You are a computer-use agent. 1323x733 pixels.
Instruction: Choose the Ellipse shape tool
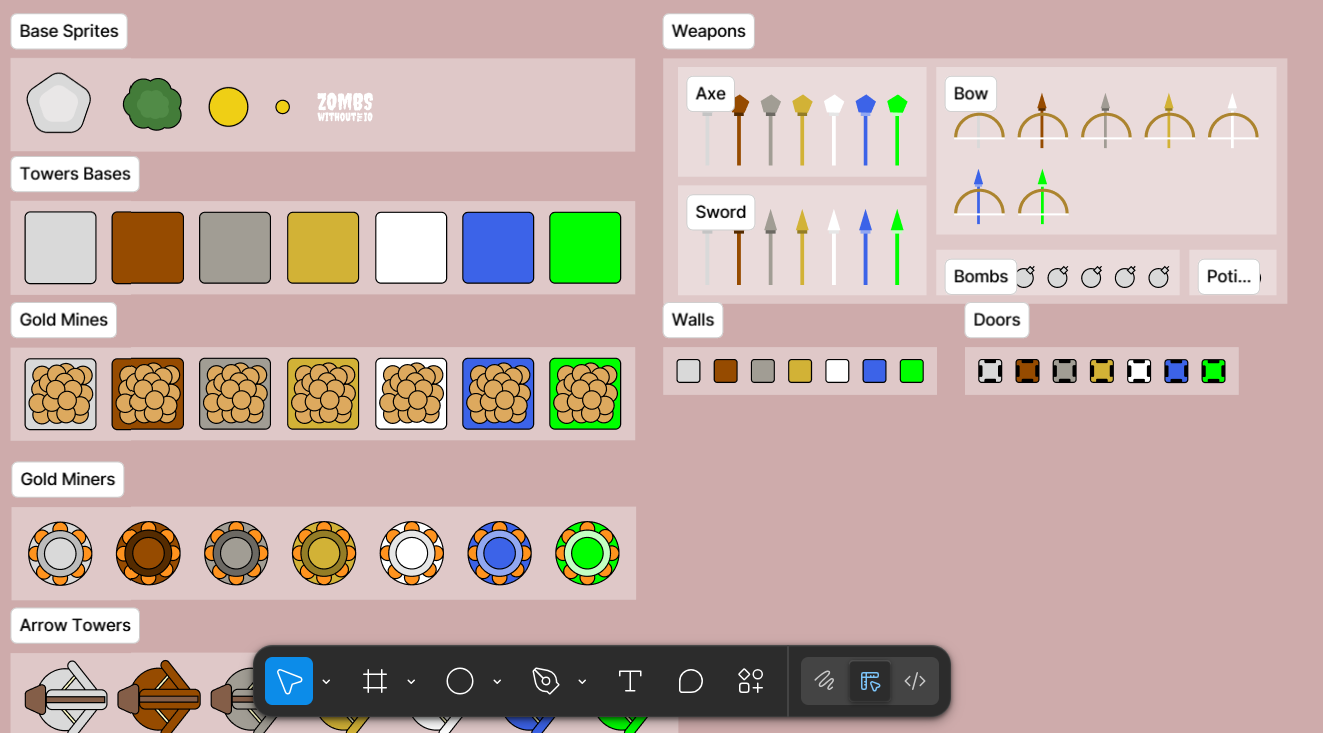[x=459, y=681]
